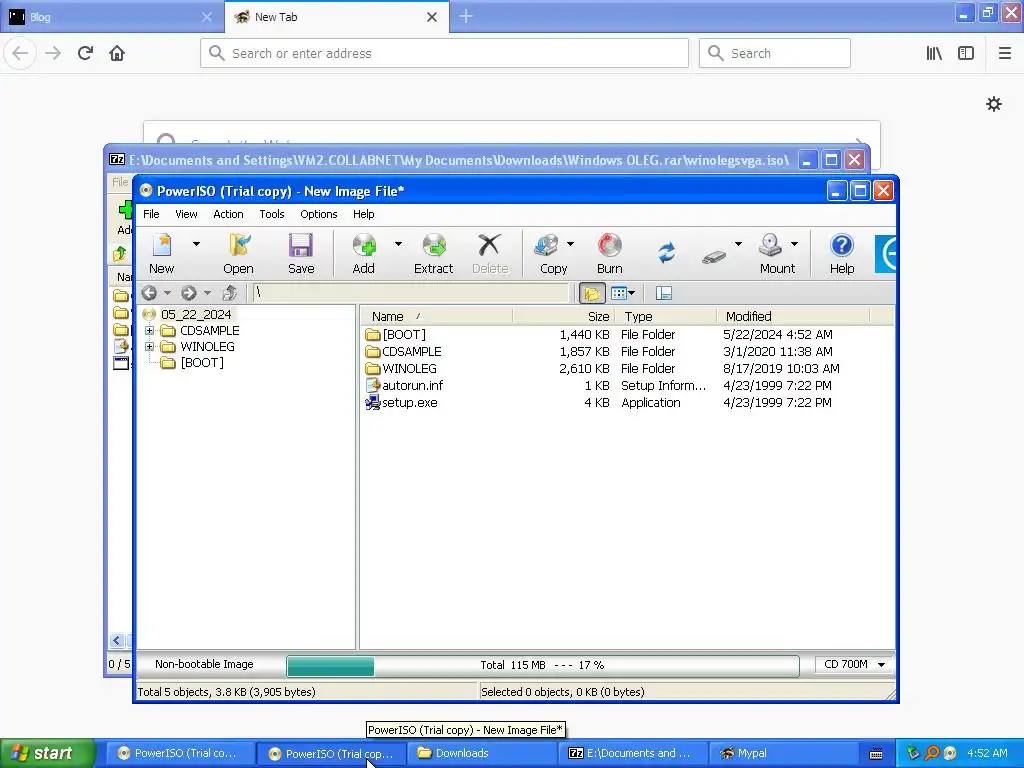Toggle the browser sidebar icon
Viewport: 1024px width, 768px height.
tap(966, 53)
